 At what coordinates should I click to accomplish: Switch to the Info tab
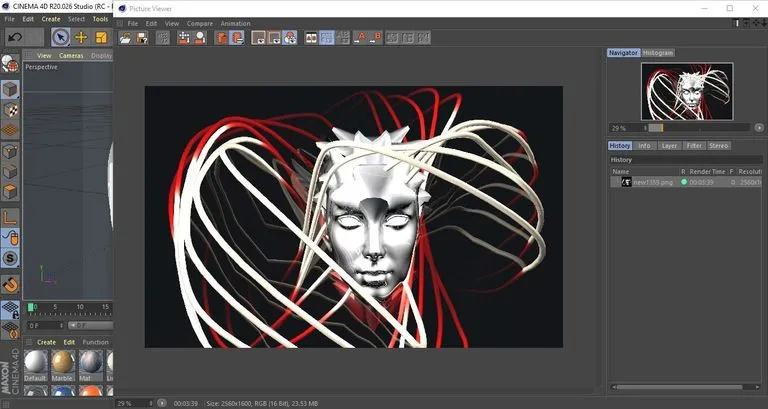[644, 146]
